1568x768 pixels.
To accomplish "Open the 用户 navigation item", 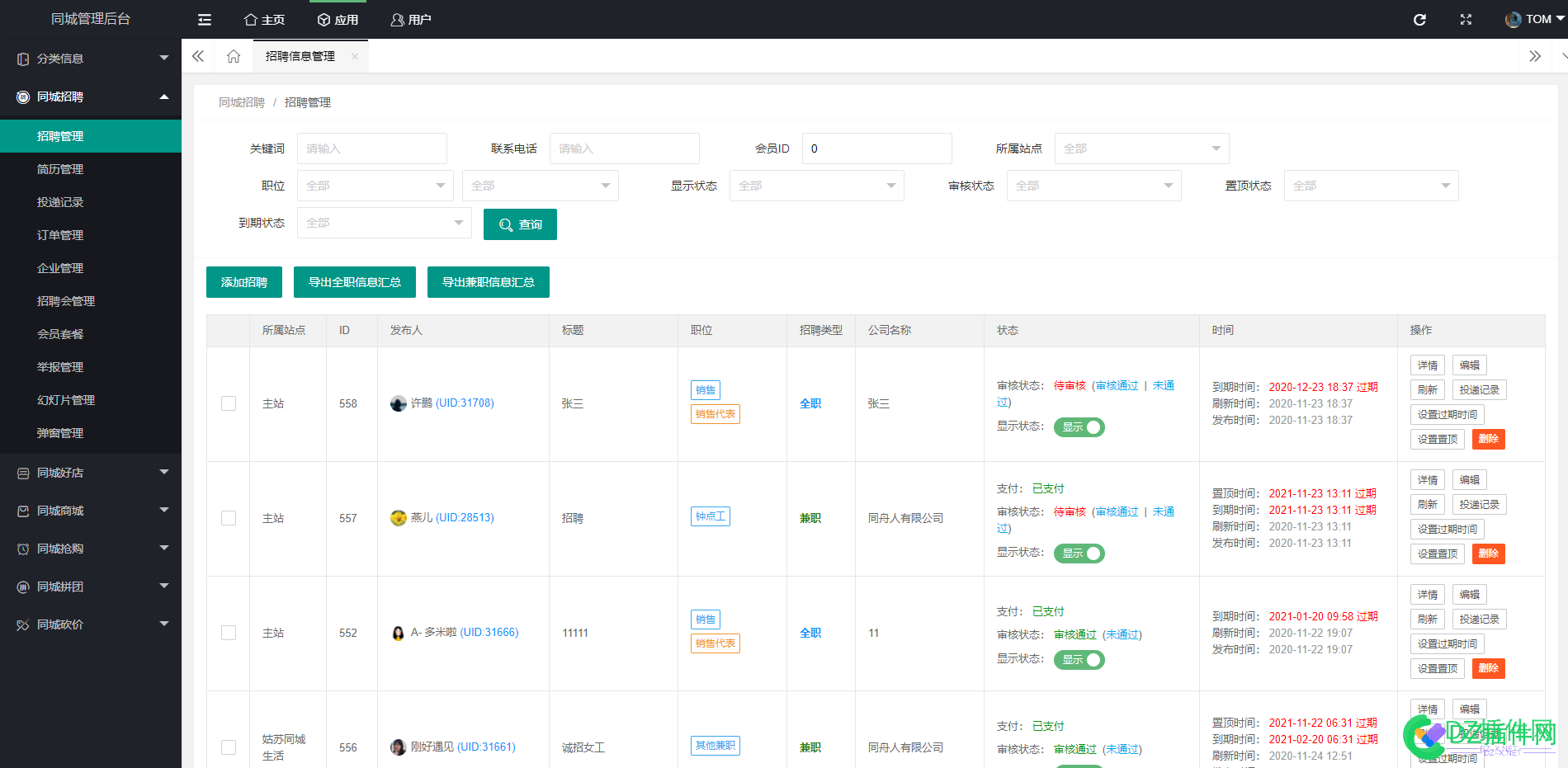I will tap(410, 19).
